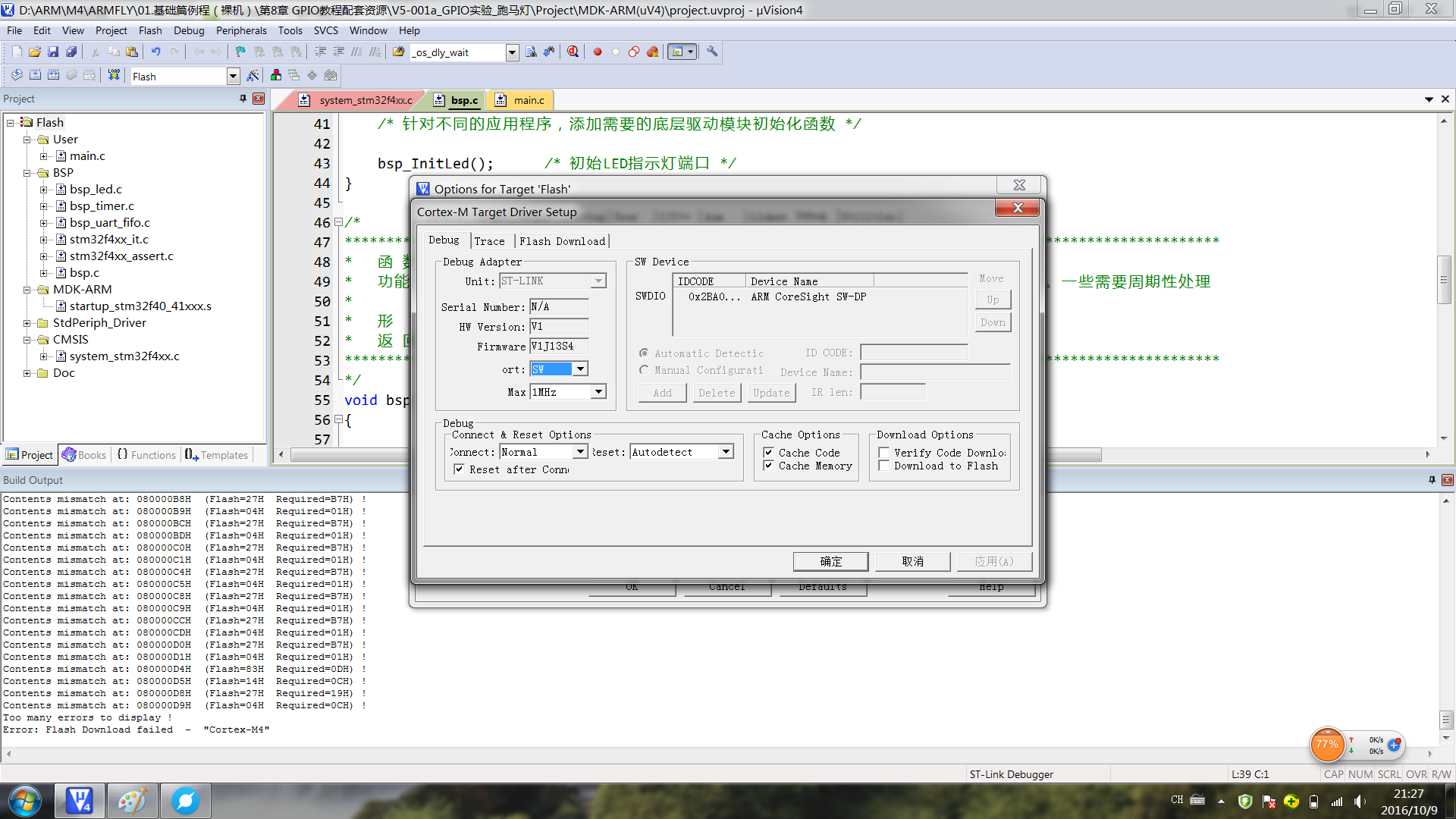Open the Peripherals menu
Image resolution: width=1456 pixels, height=819 pixels.
coord(241,30)
